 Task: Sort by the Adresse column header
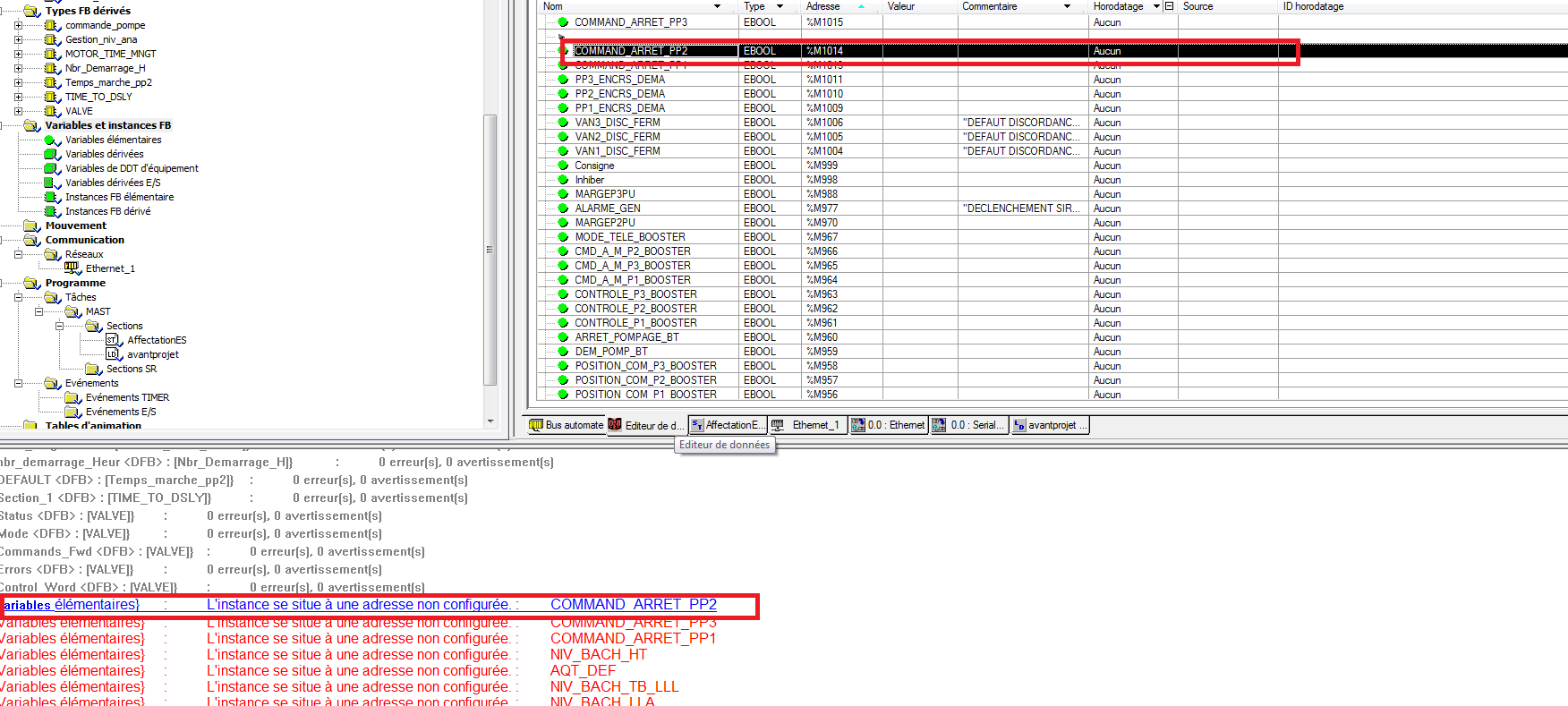click(822, 6)
